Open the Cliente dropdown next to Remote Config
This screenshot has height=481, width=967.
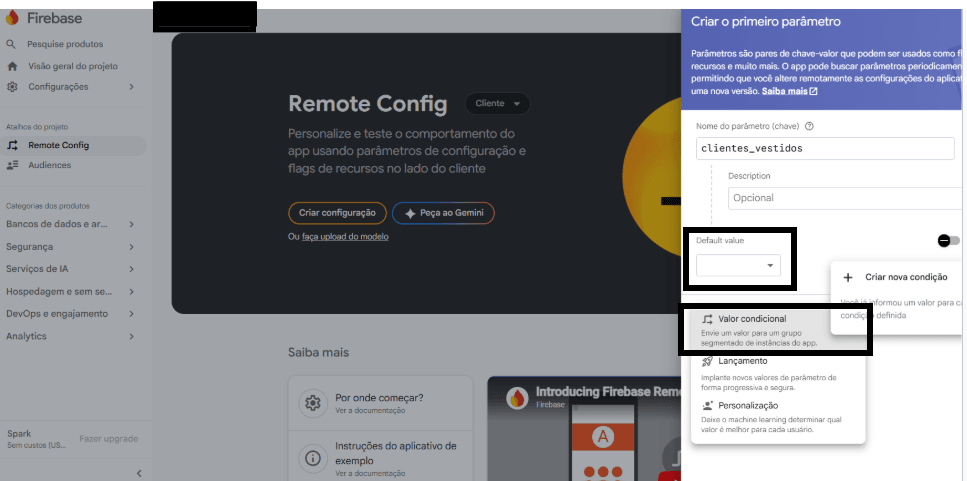tap(498, 104)
